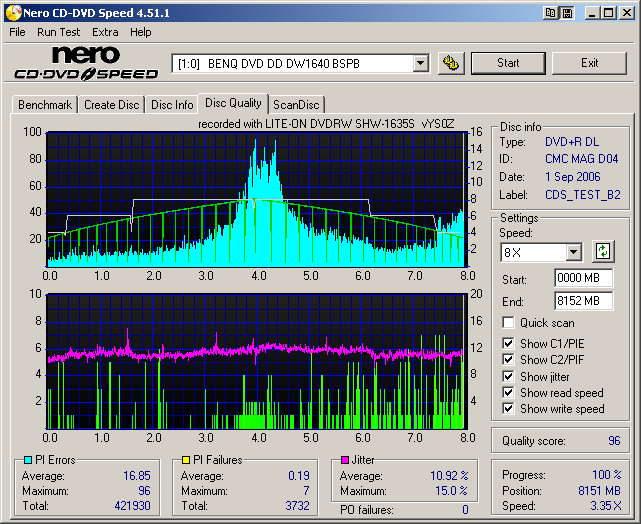Click the label CDS_TEST_B2
The image size is (641, 524).
(x=583, y=195)
